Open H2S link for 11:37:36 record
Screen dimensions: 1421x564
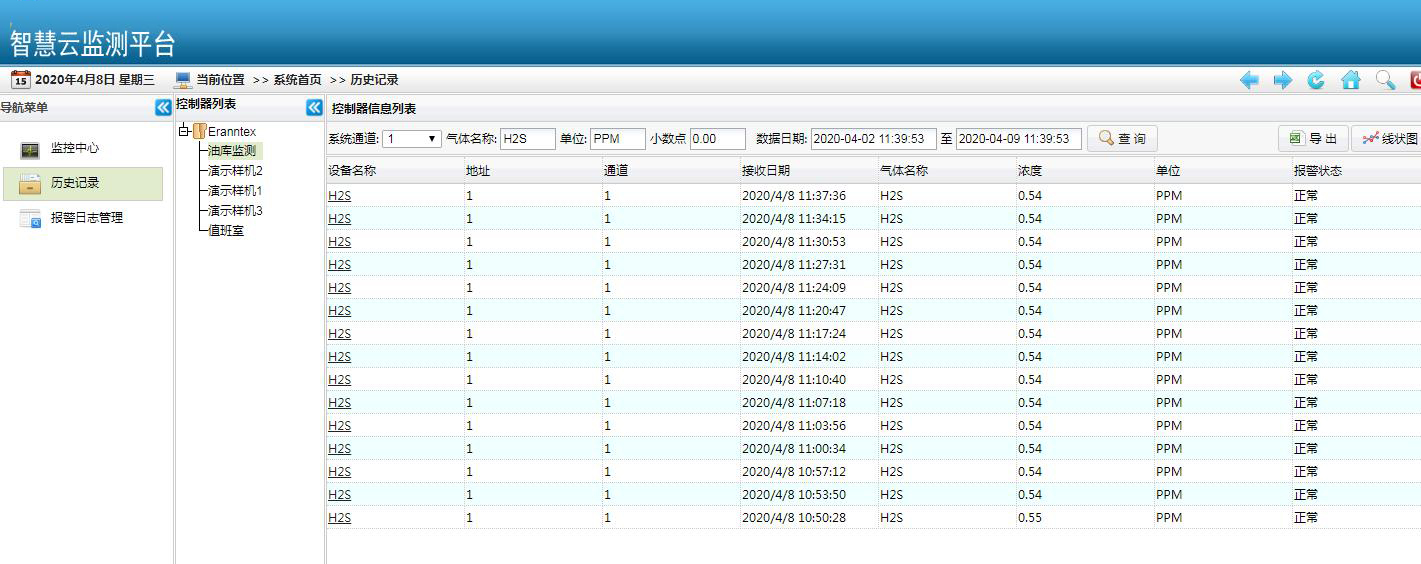tap(339, 196)
